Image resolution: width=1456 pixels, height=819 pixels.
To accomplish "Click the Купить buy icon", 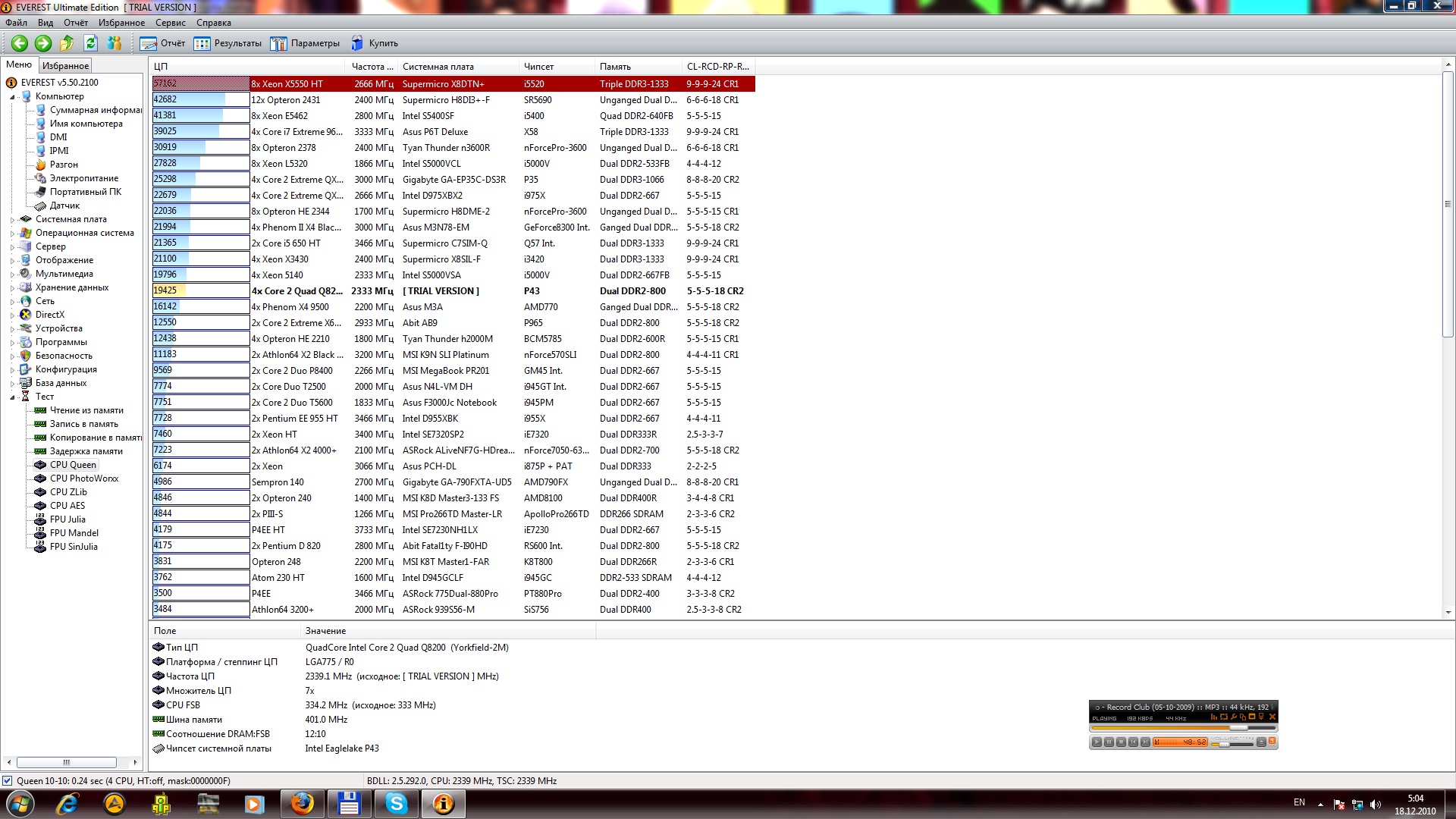I will [357, 43].
